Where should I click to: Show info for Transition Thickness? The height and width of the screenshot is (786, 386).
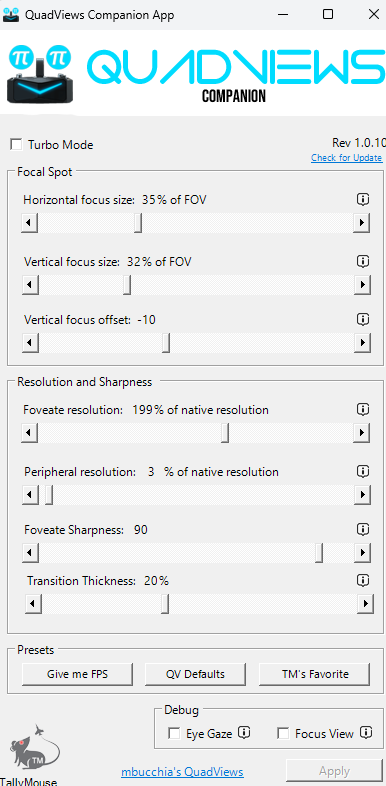click(x=363, y=580)
